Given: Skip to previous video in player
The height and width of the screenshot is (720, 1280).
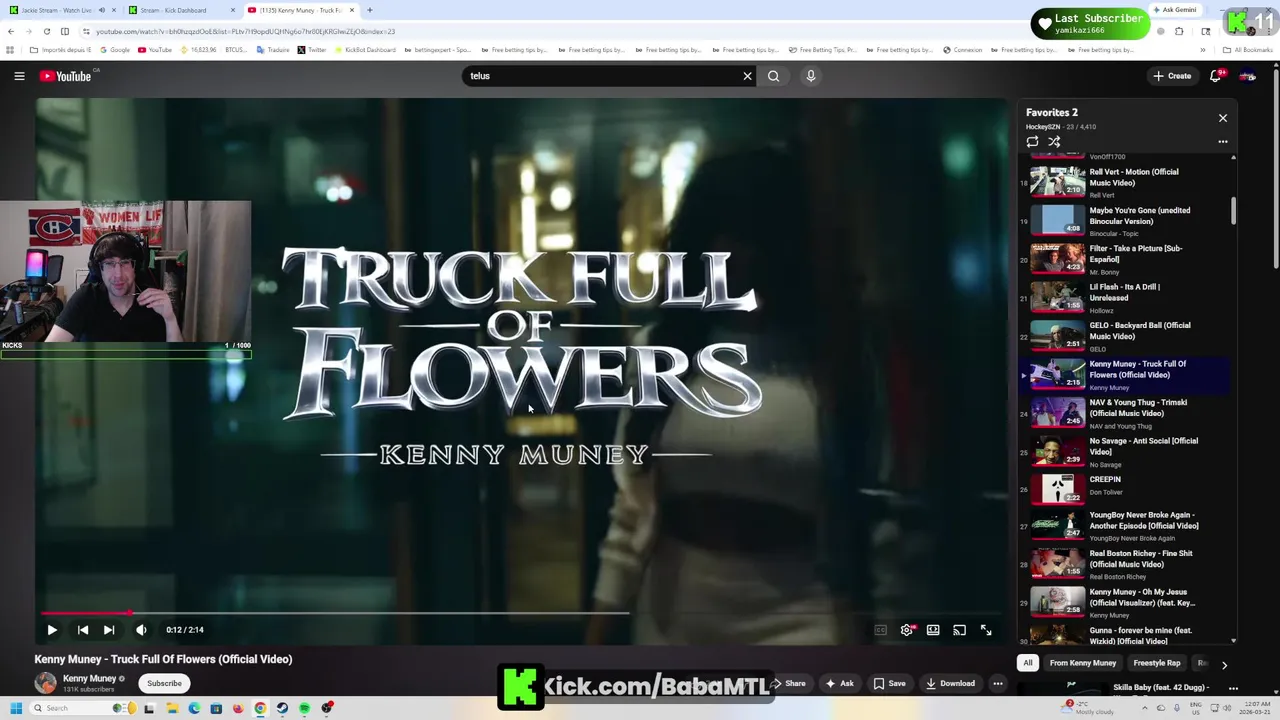Looking at the screenshot, I should click(83, 630).
